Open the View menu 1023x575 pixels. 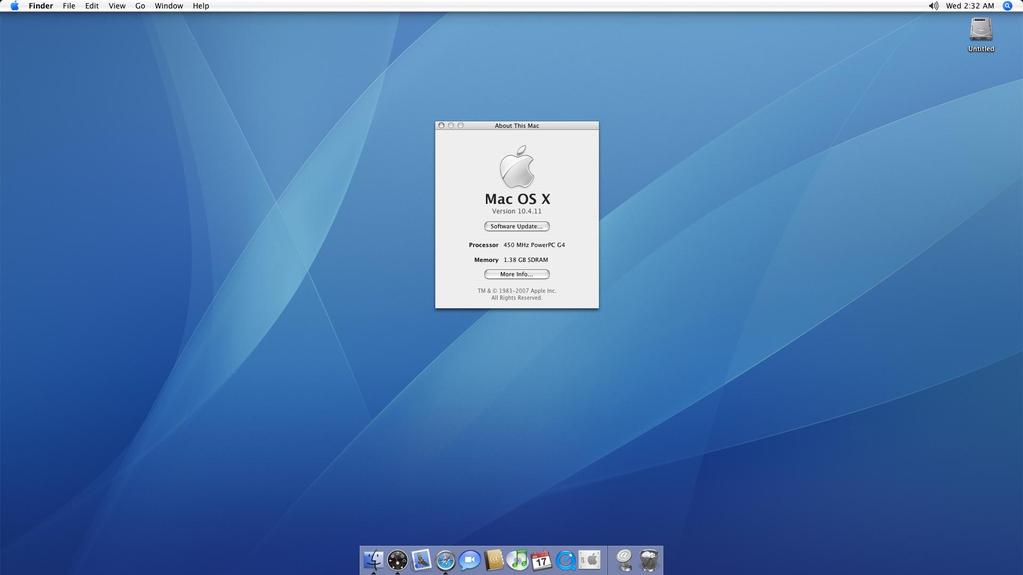(117, 6)
